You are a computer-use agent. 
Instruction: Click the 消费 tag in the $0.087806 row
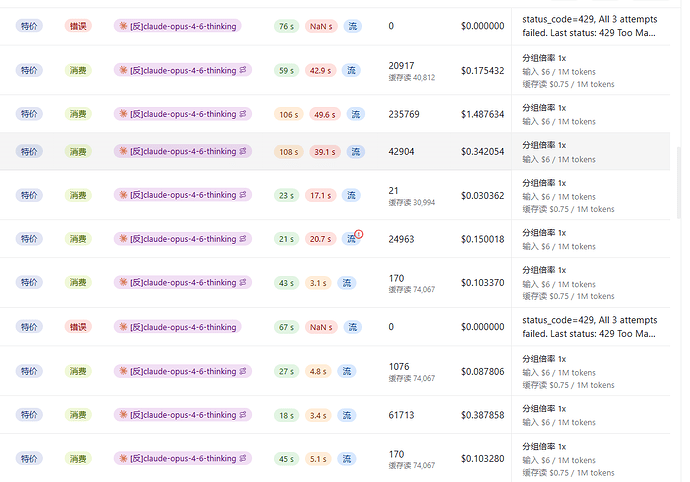point(78,371)
